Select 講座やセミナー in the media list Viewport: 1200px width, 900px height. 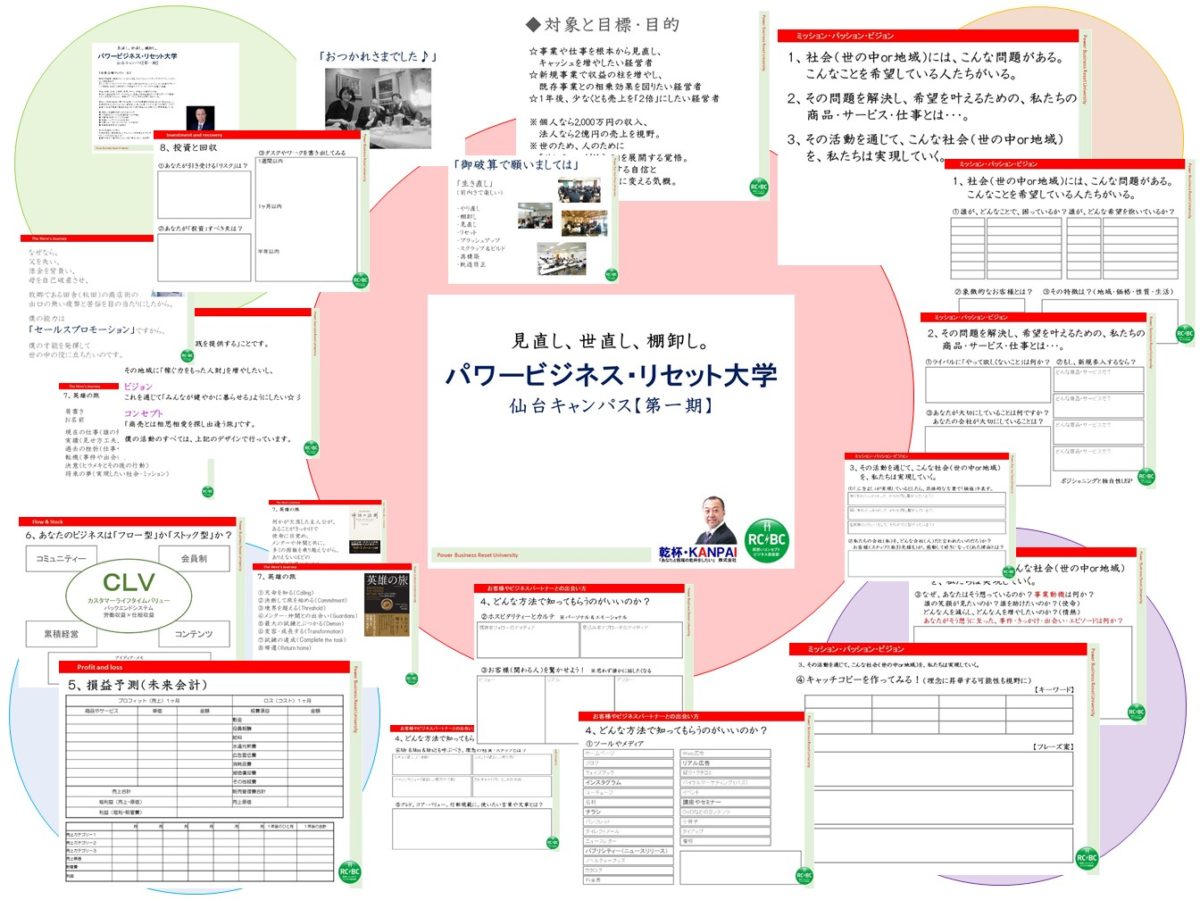coord(724,802)
